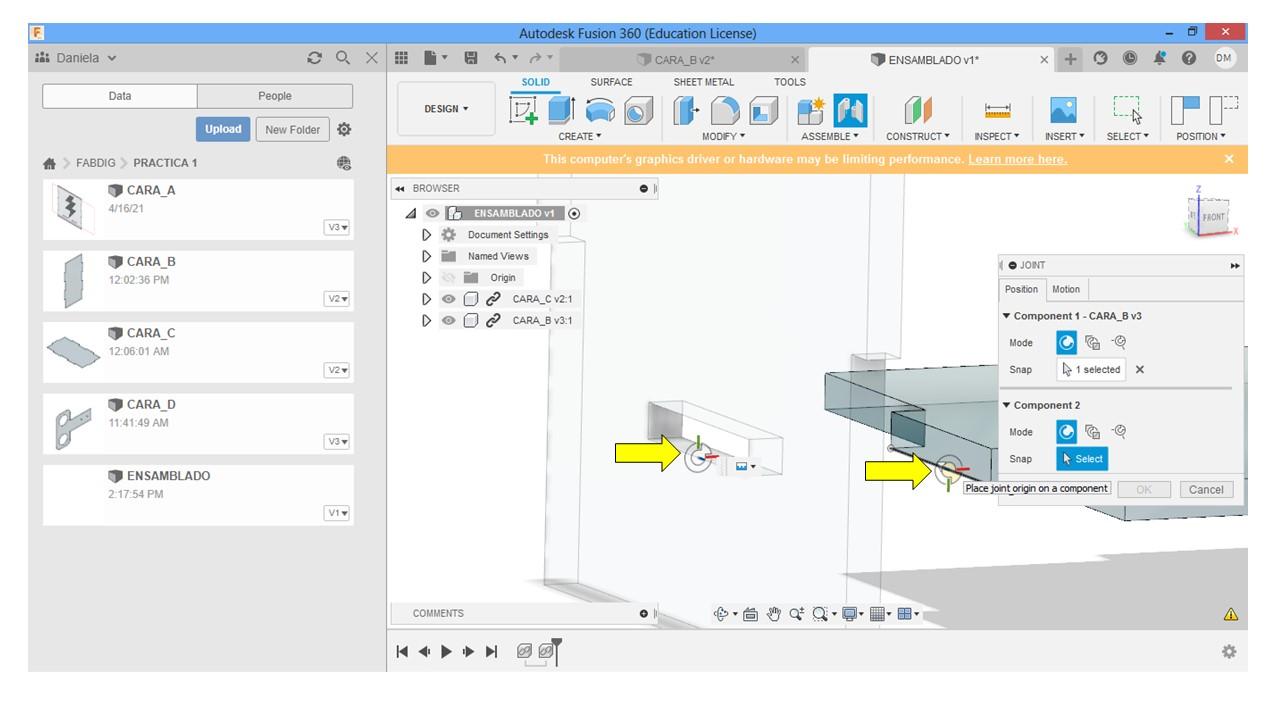1280x720 pixels.
Task: Switch to the CARA_B v2* document tab
Action: 684,60
